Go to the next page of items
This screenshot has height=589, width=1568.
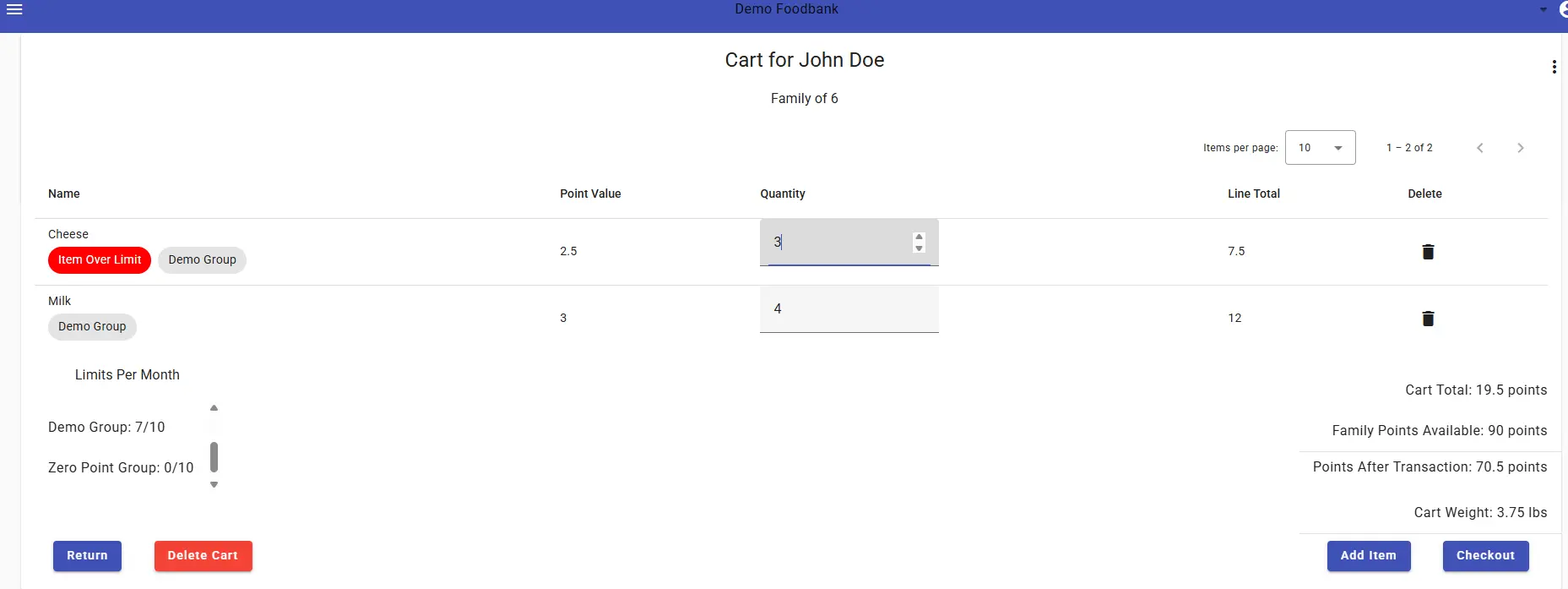click(1520, 148)
